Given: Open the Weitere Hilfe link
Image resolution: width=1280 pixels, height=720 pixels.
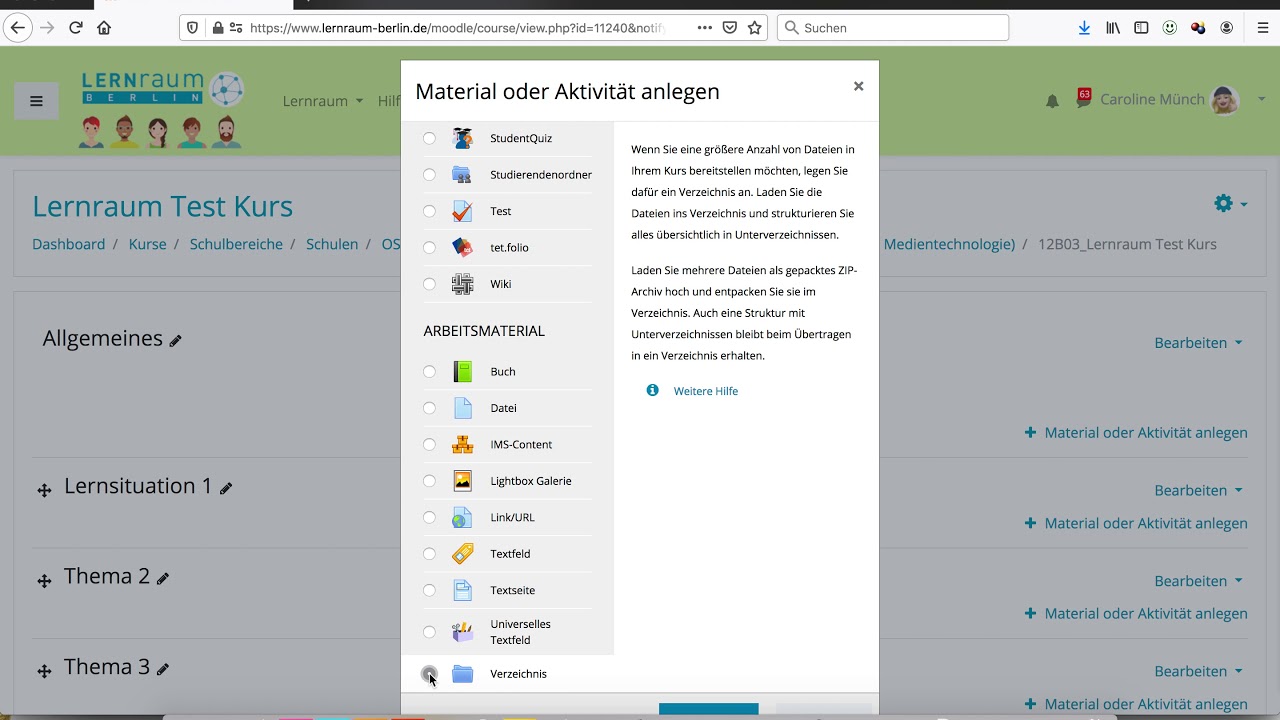Looking at the screenshot, I should click(706, 391).
